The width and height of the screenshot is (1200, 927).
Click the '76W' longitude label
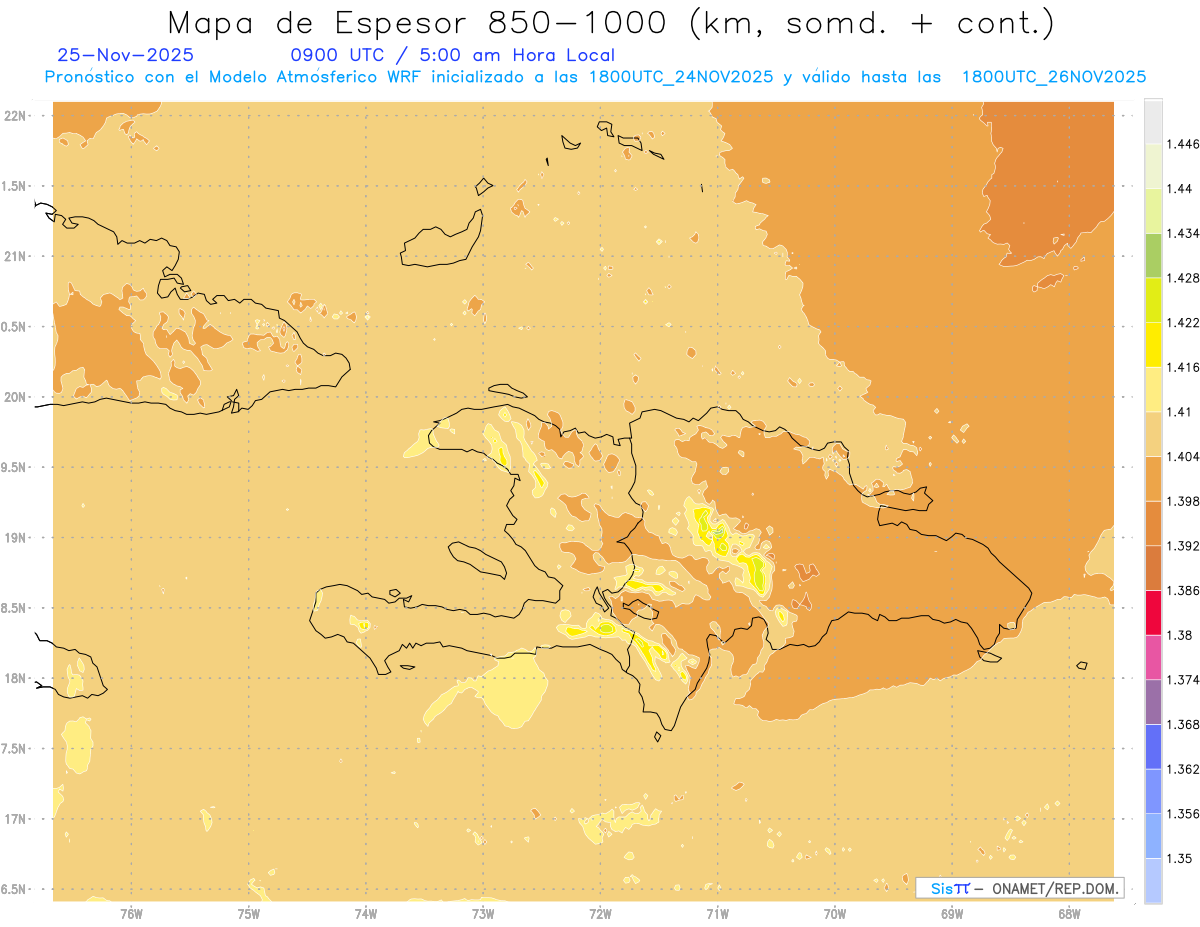tap(131, 913)
